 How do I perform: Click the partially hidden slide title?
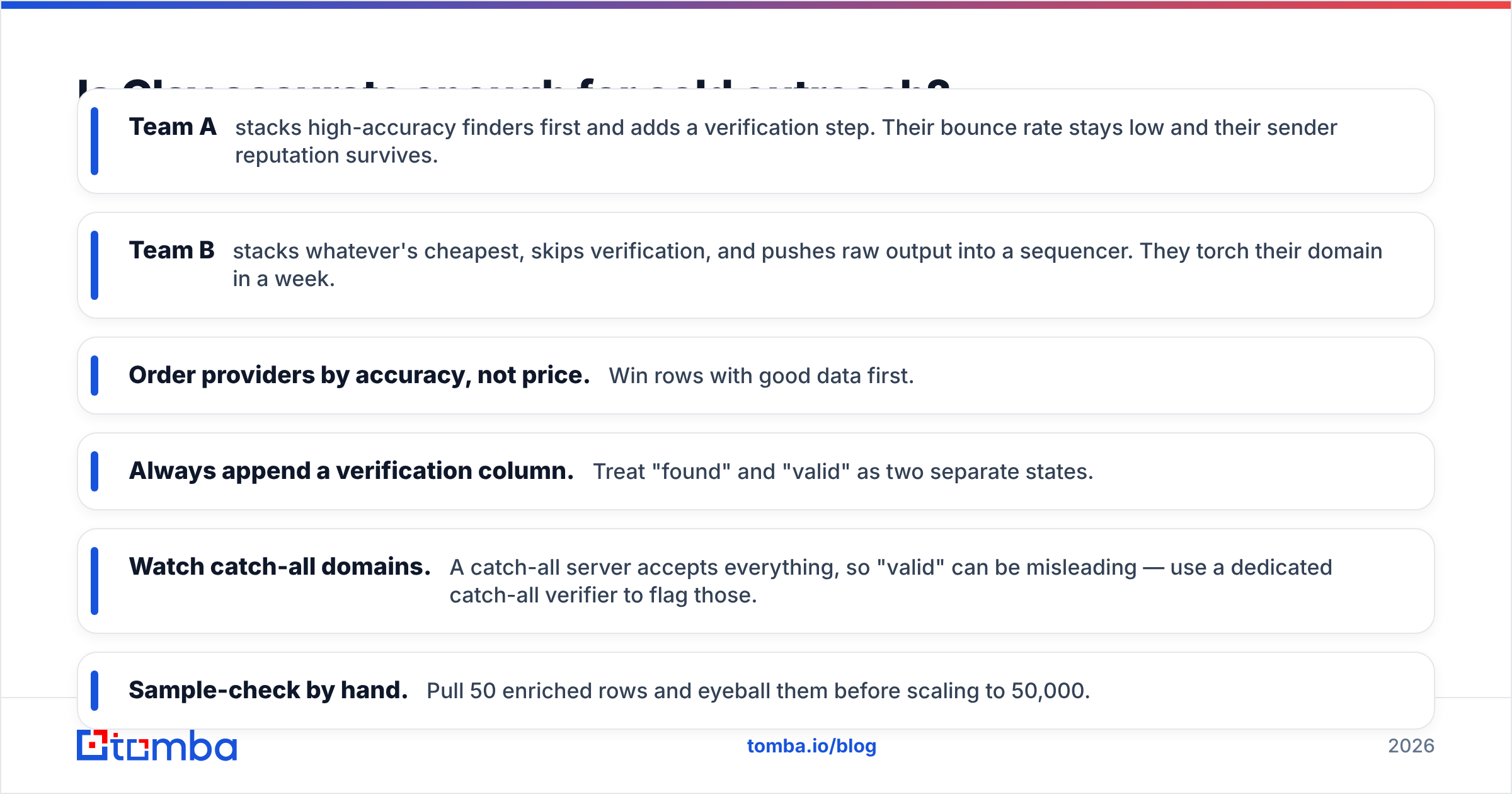513,84
